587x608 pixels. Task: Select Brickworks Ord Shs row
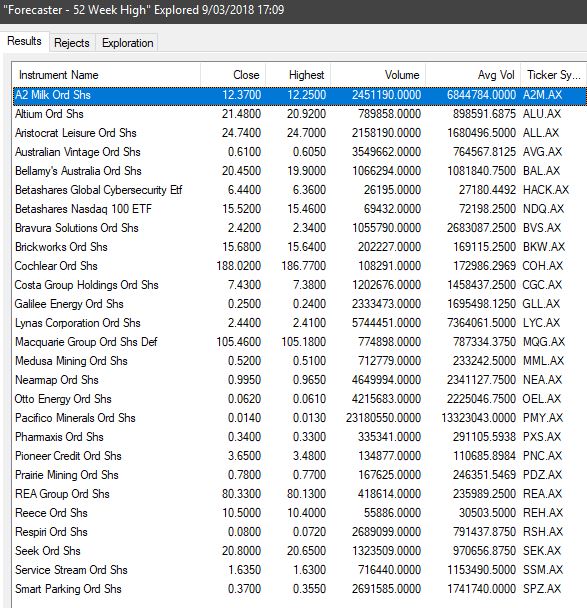[x=300, y=247]
